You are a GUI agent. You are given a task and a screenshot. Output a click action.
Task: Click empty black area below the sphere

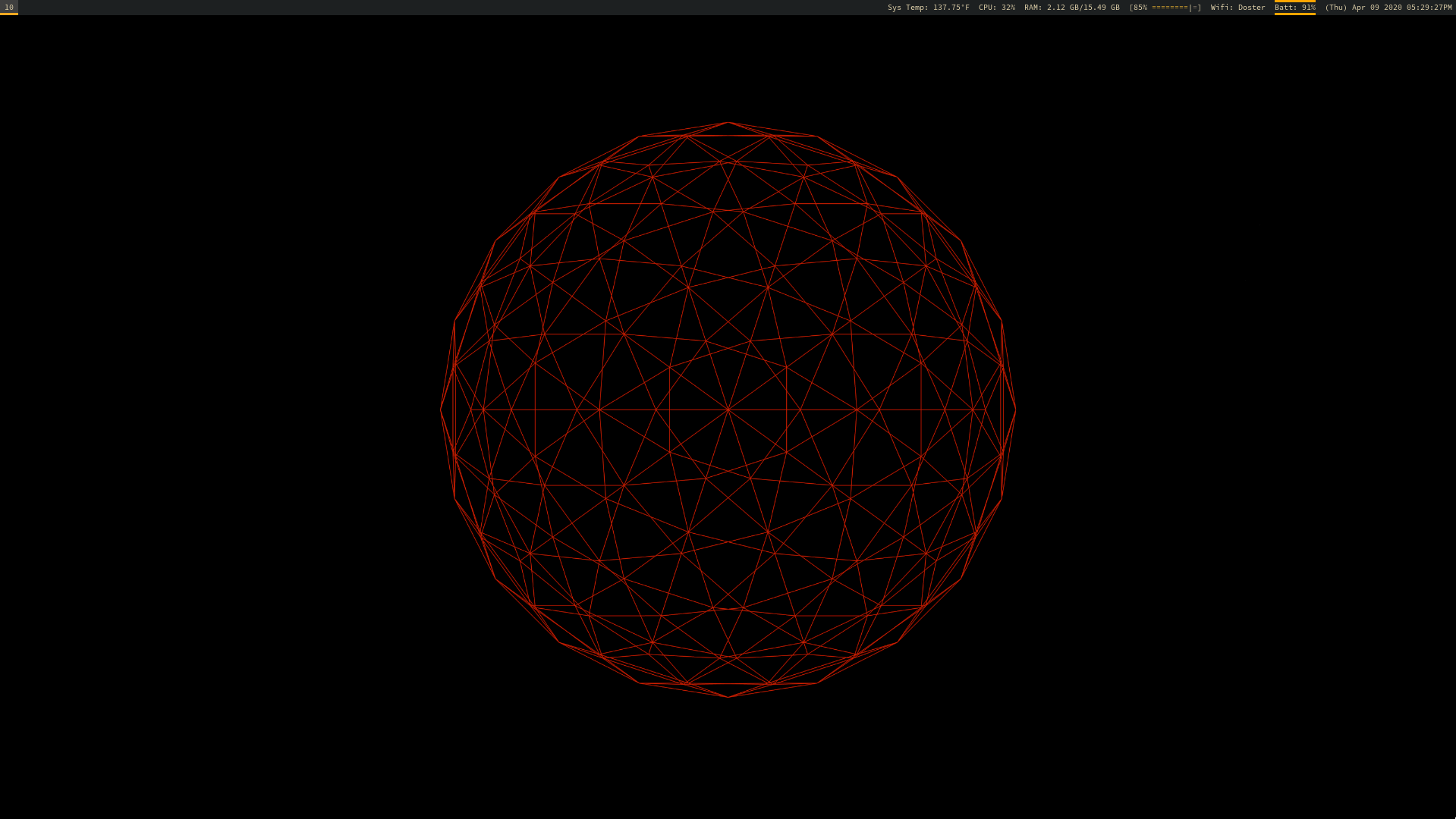pos(728,758)
